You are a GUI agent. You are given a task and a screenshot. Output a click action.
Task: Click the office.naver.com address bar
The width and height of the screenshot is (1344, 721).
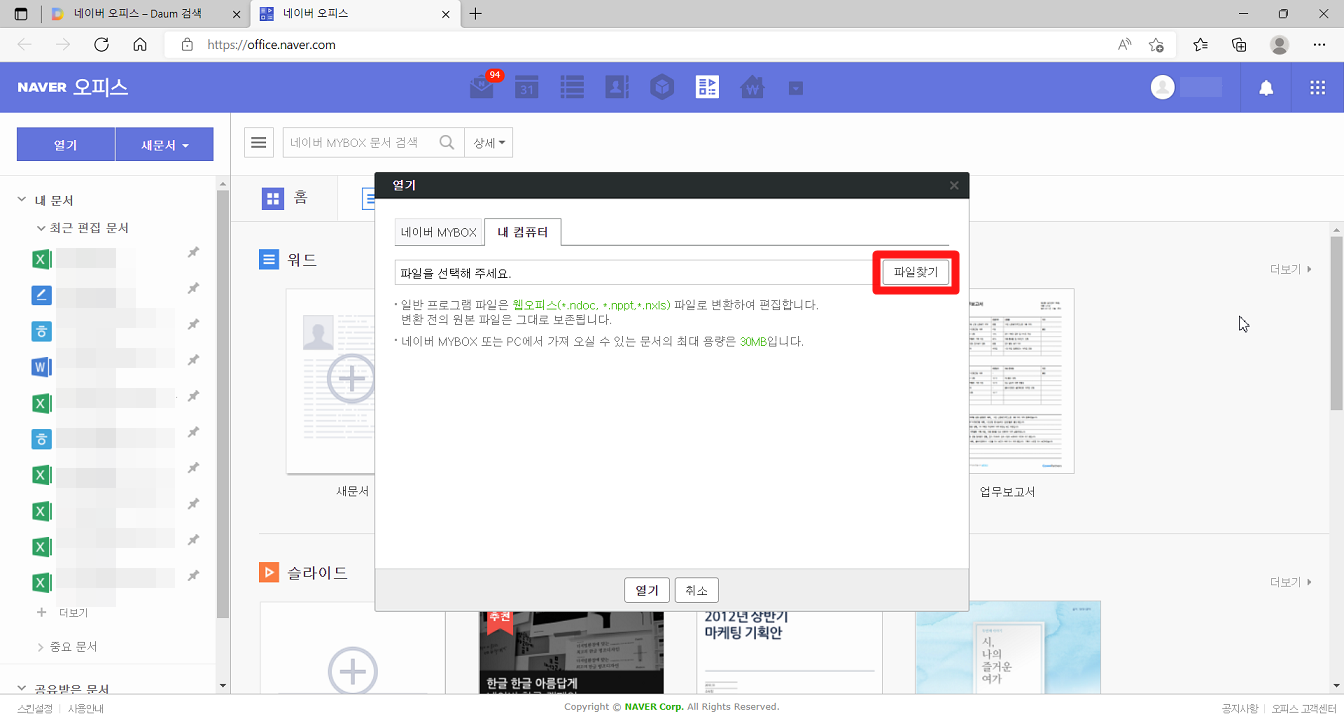click(640, 45)
